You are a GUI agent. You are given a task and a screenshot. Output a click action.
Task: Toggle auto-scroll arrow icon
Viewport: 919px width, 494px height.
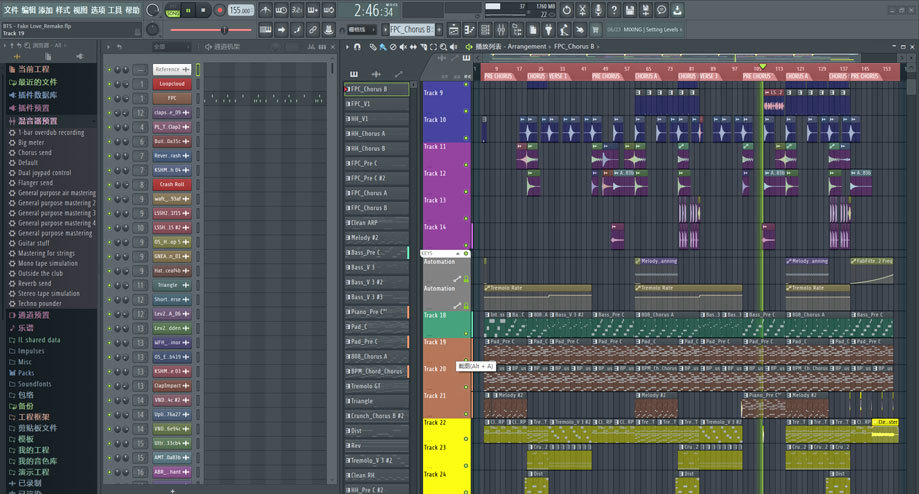[281, 29]
